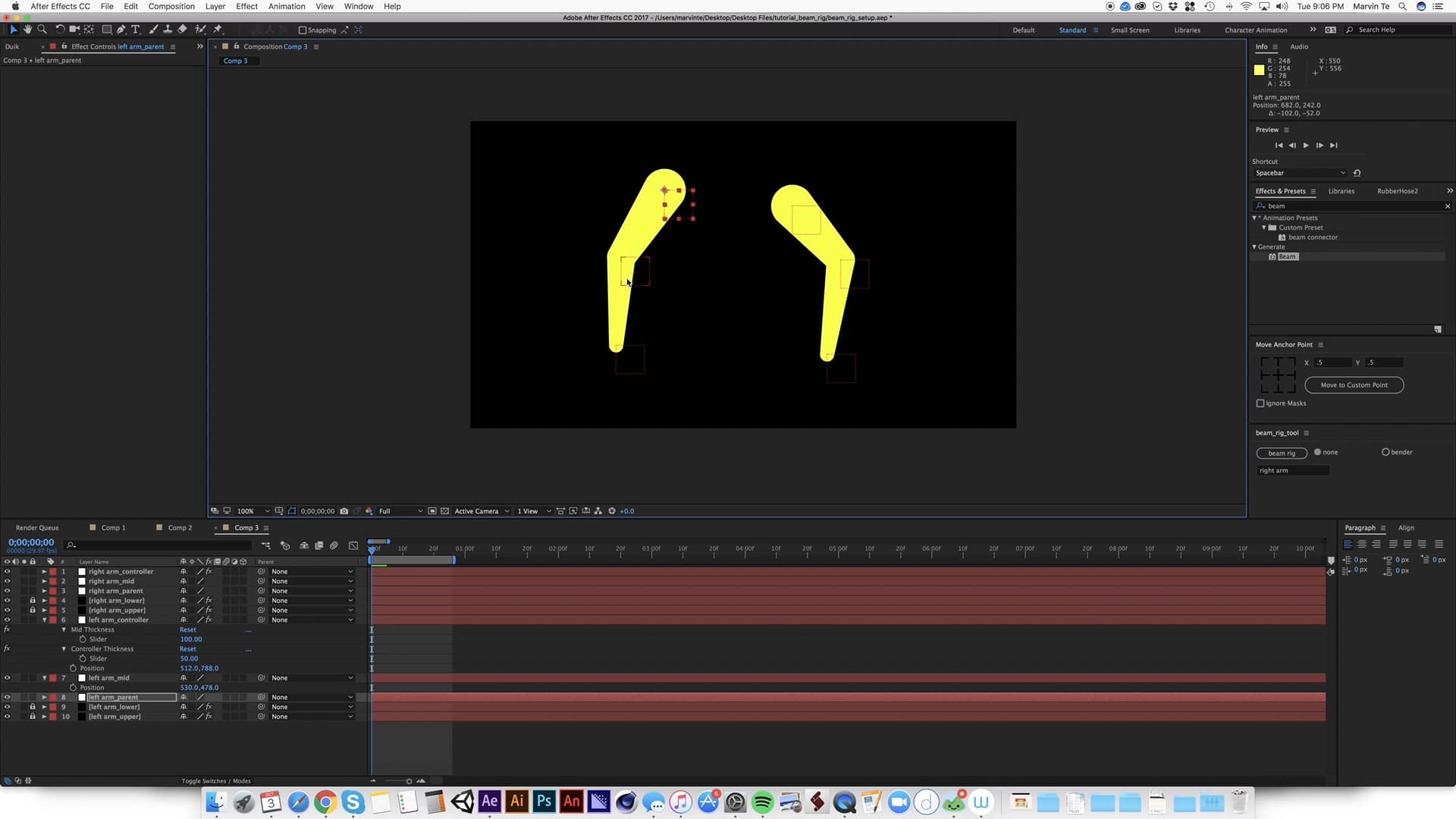This screenshot has height=819, width=1456.
Task: Collapse the Mid Thickness effect
Action: 64,629
